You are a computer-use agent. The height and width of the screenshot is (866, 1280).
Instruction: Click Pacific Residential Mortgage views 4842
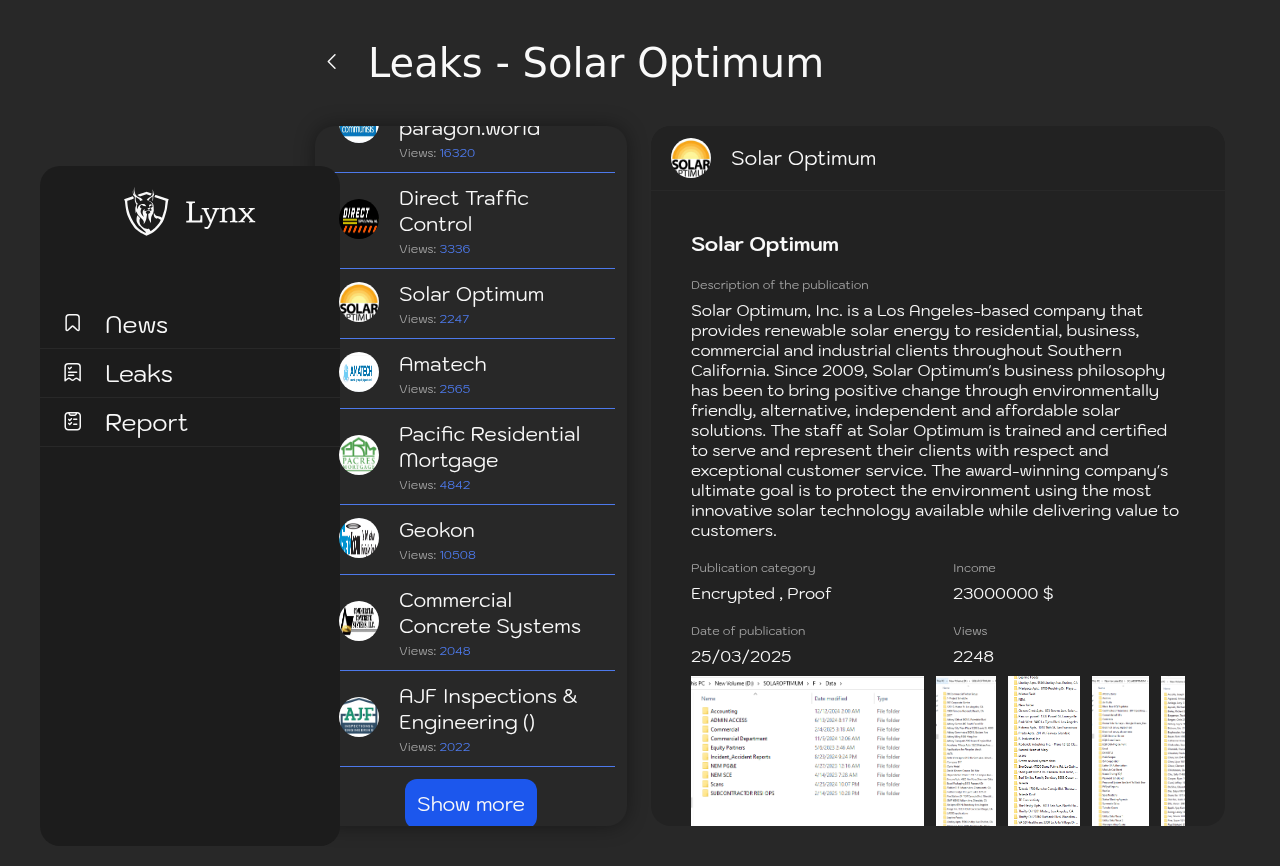coord(455,485)
